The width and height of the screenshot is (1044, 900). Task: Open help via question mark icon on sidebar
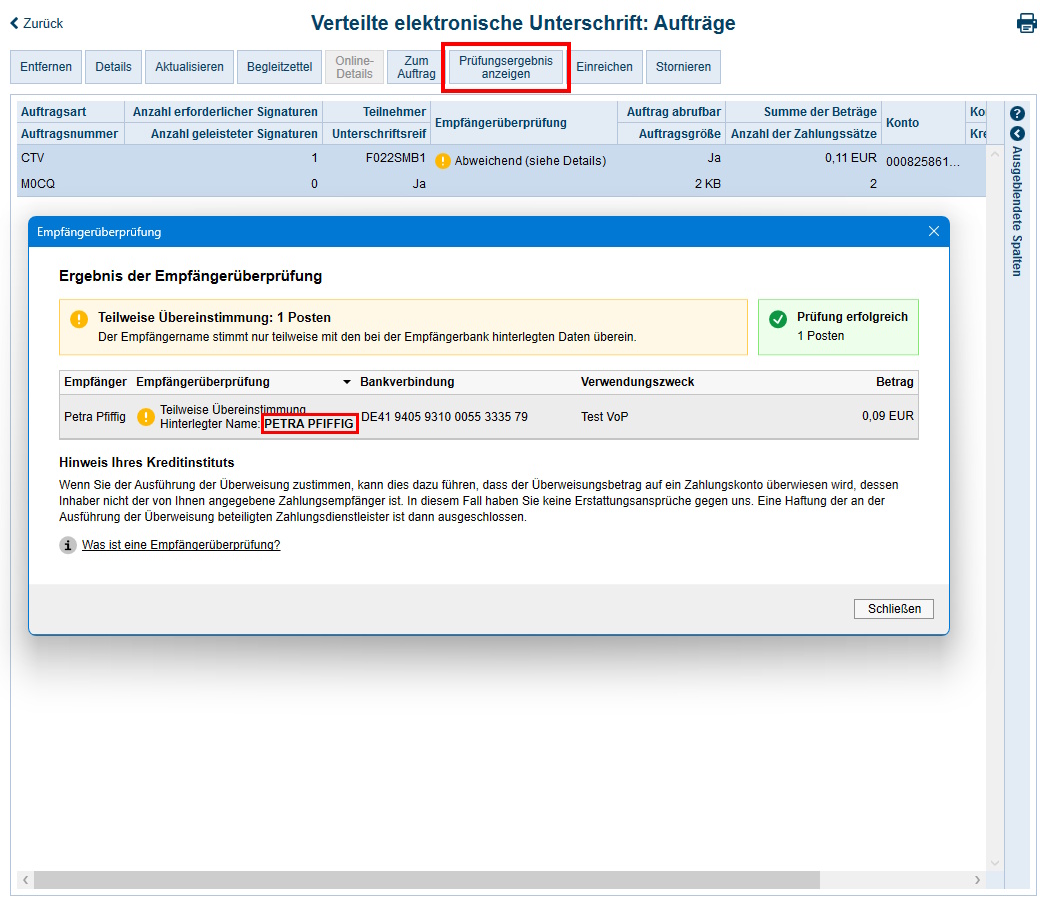tap(1017, 114)
